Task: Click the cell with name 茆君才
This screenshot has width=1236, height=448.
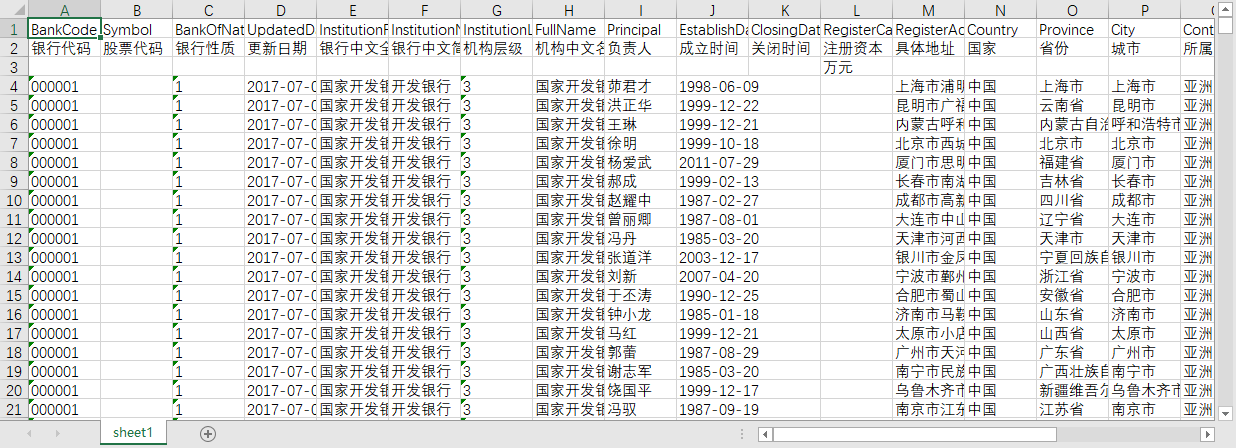Action: click(x=641, y=86)
